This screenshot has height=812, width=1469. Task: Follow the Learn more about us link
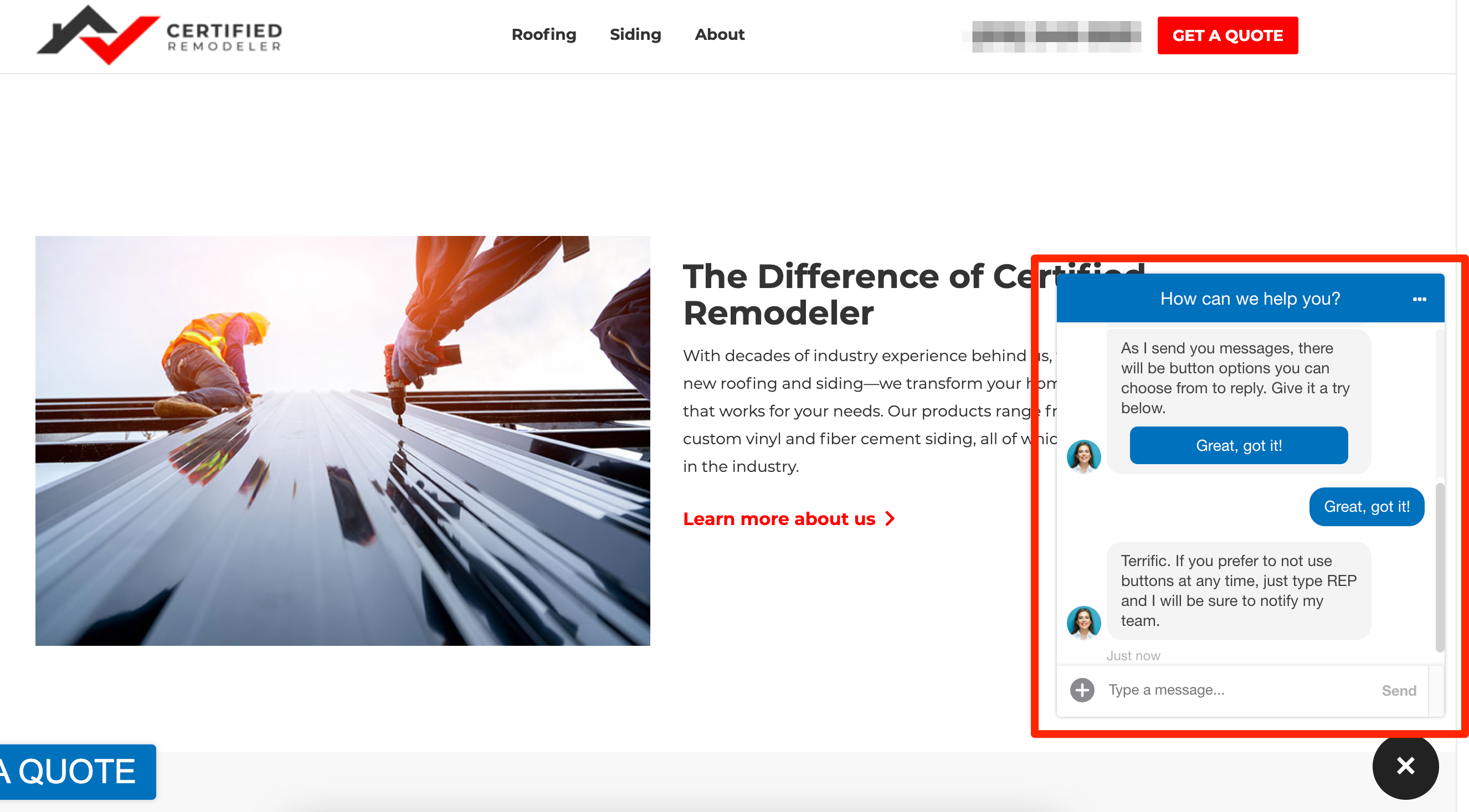pyautogui.click(x=778, y=519)
